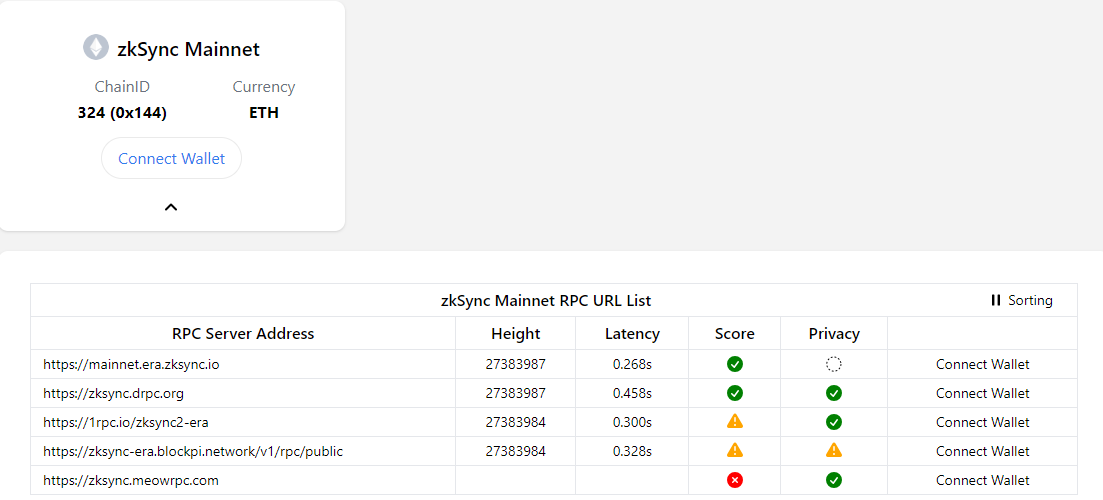Image resolution: width=1103 pixels, height=500 pixels.
Task: Click the green privacy check for zksync.drpc.org
Action: [x=834, y=393]
